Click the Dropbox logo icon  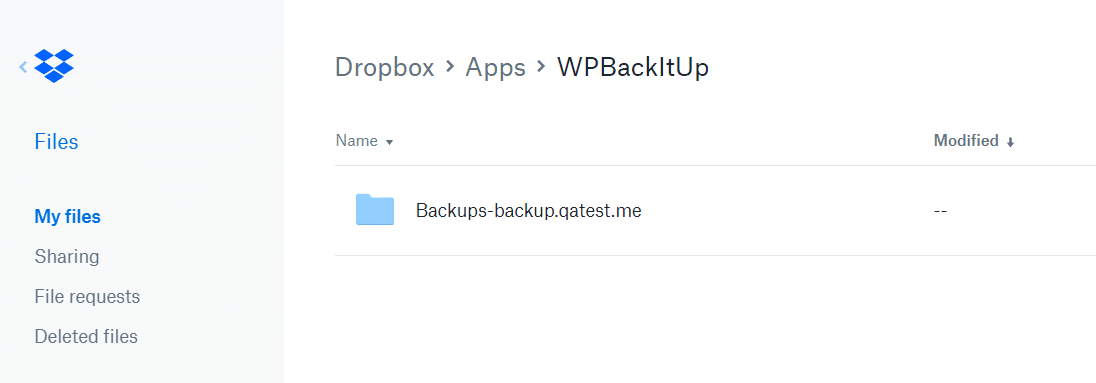(54, 66)
